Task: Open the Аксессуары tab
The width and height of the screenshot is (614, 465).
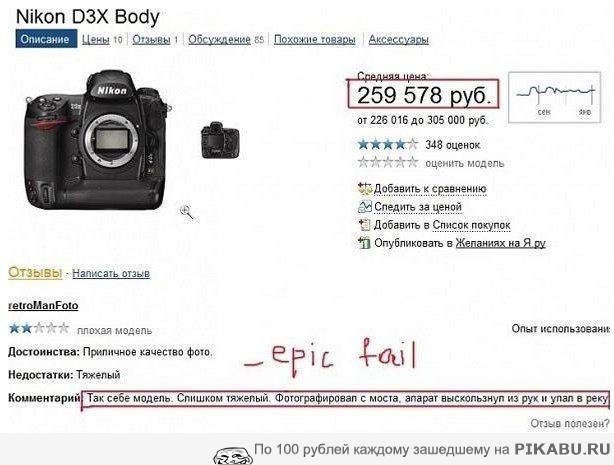Action: point(399,40)
